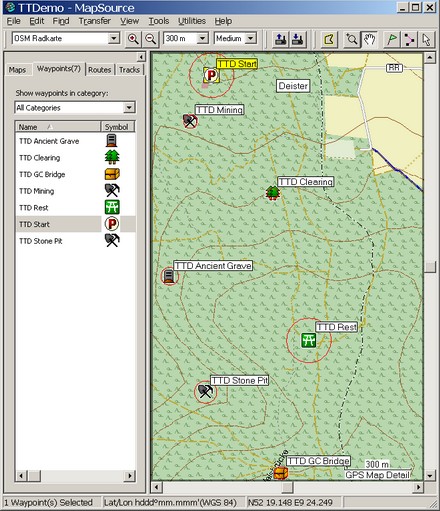Screen dimensions: 440x511
Task: Sort waypoints by Name column header
Action: (58, 127)
